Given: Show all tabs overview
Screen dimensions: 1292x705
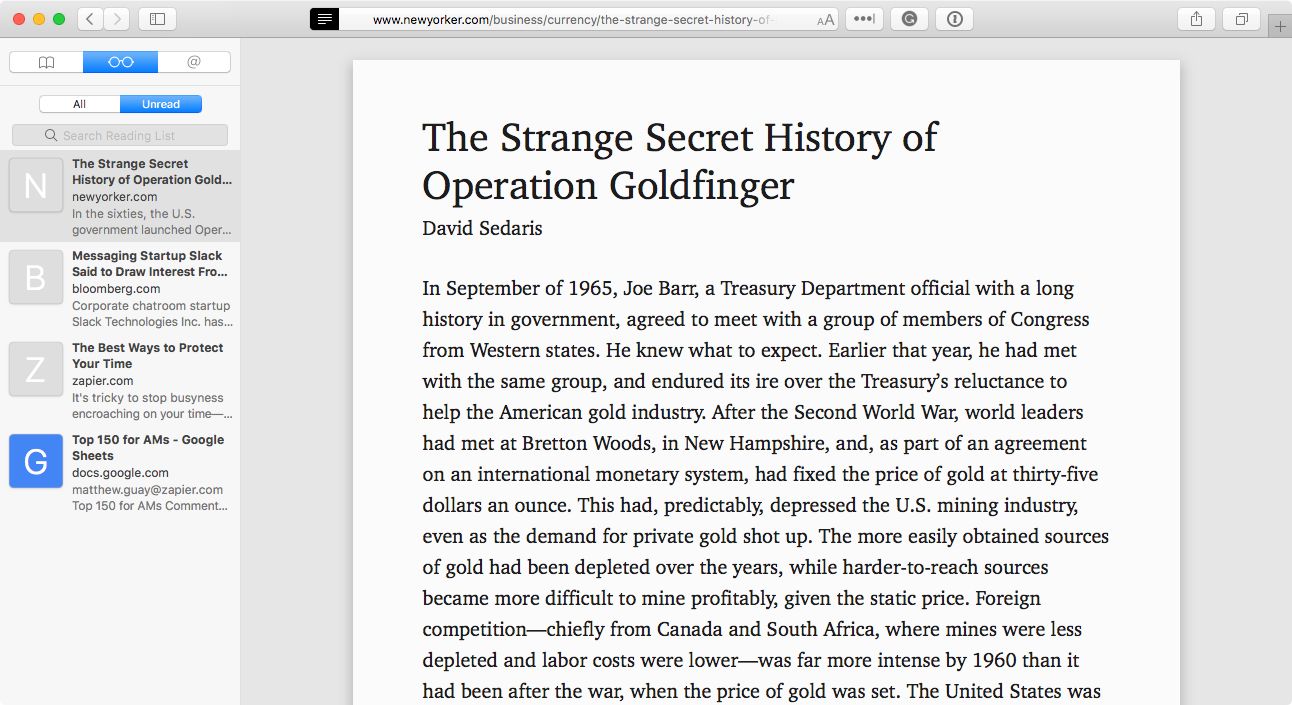Looking at the screenshot, I should tap(1241, 19).
